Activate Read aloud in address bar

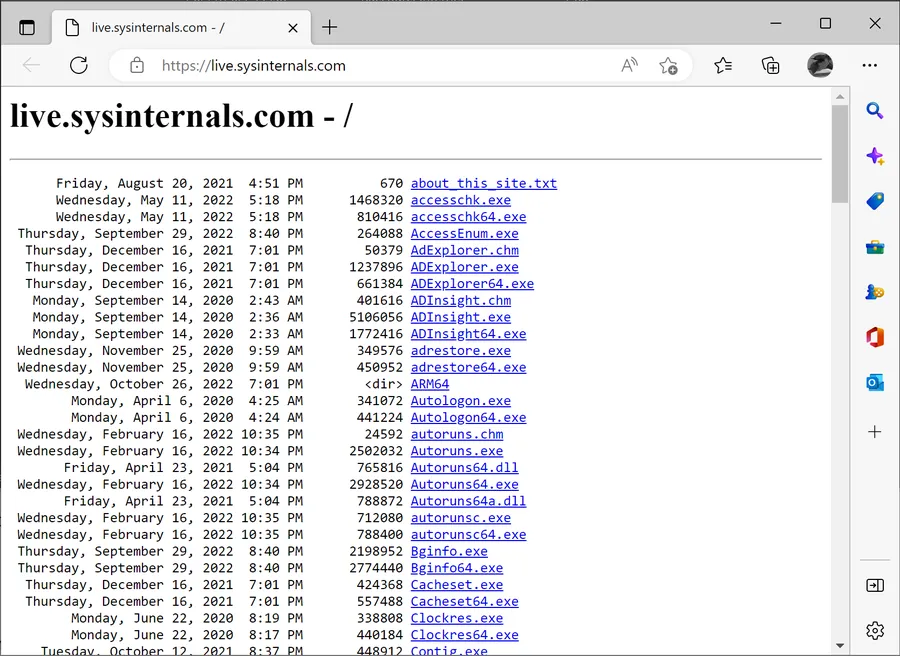coord(630,65)
